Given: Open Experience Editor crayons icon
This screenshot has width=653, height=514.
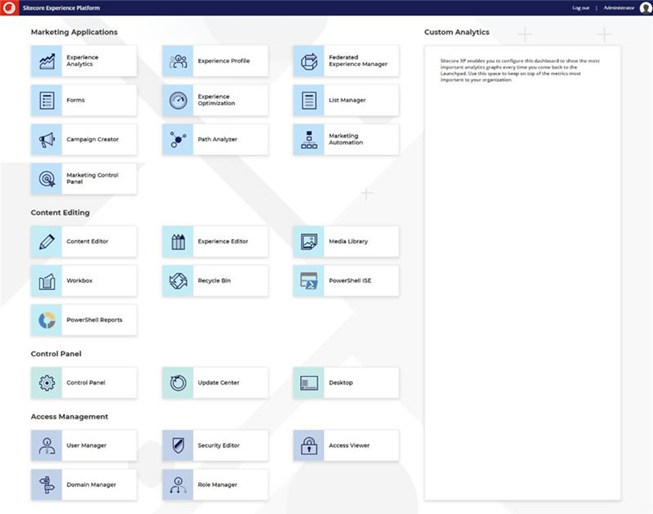Looking at the screenshot, I should point(178,242).
